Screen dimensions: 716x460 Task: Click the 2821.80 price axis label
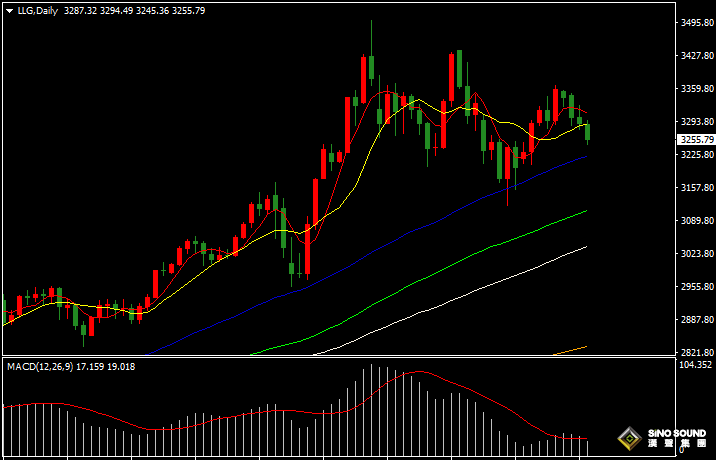[x=694, y=353]
